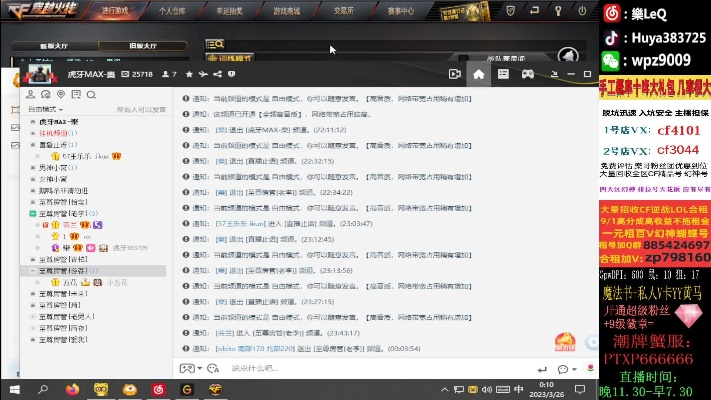Send a flower using the rose icon
This screenshot has width=711, height=400.
(x=590, y=368)
